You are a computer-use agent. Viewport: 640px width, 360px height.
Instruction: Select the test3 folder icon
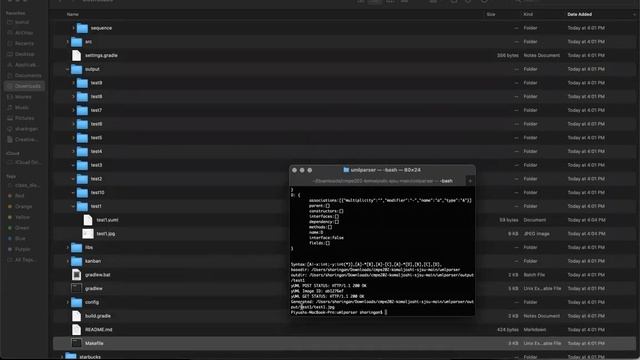click(x=82, y=165)
